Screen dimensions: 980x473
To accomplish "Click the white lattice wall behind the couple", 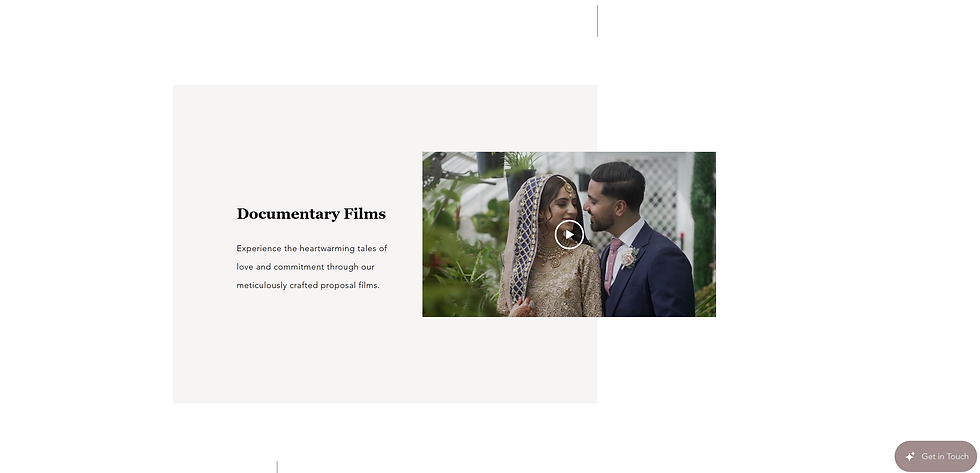I will pos(662,194).
